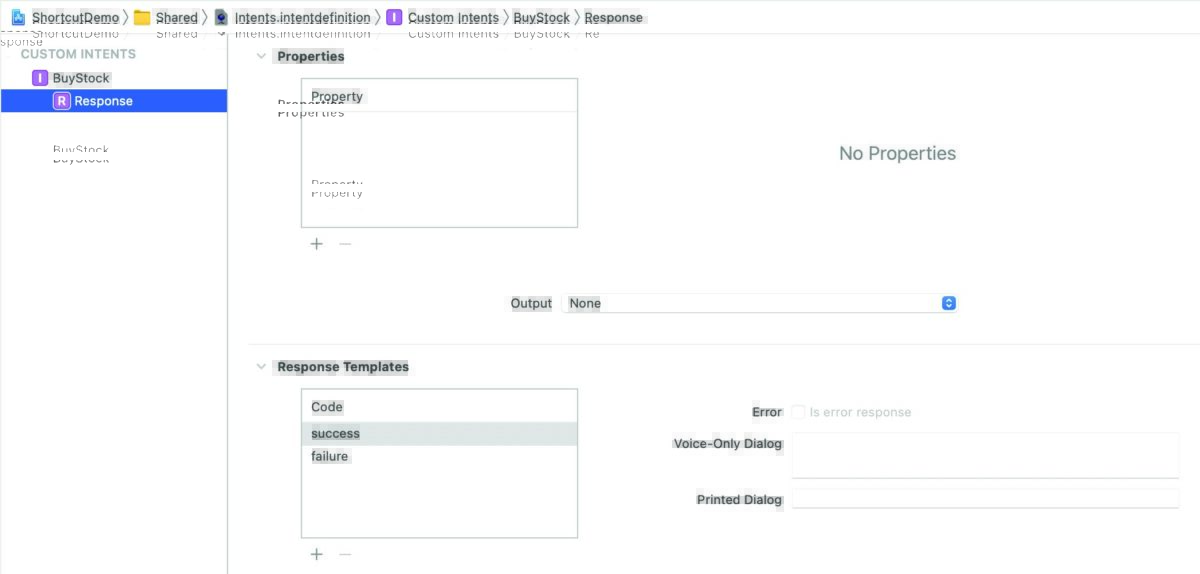This screenshot has width=1200, height=574.
Task: Click the purple Custom Intents icon in breadcrumb
Action: point(394,17)
